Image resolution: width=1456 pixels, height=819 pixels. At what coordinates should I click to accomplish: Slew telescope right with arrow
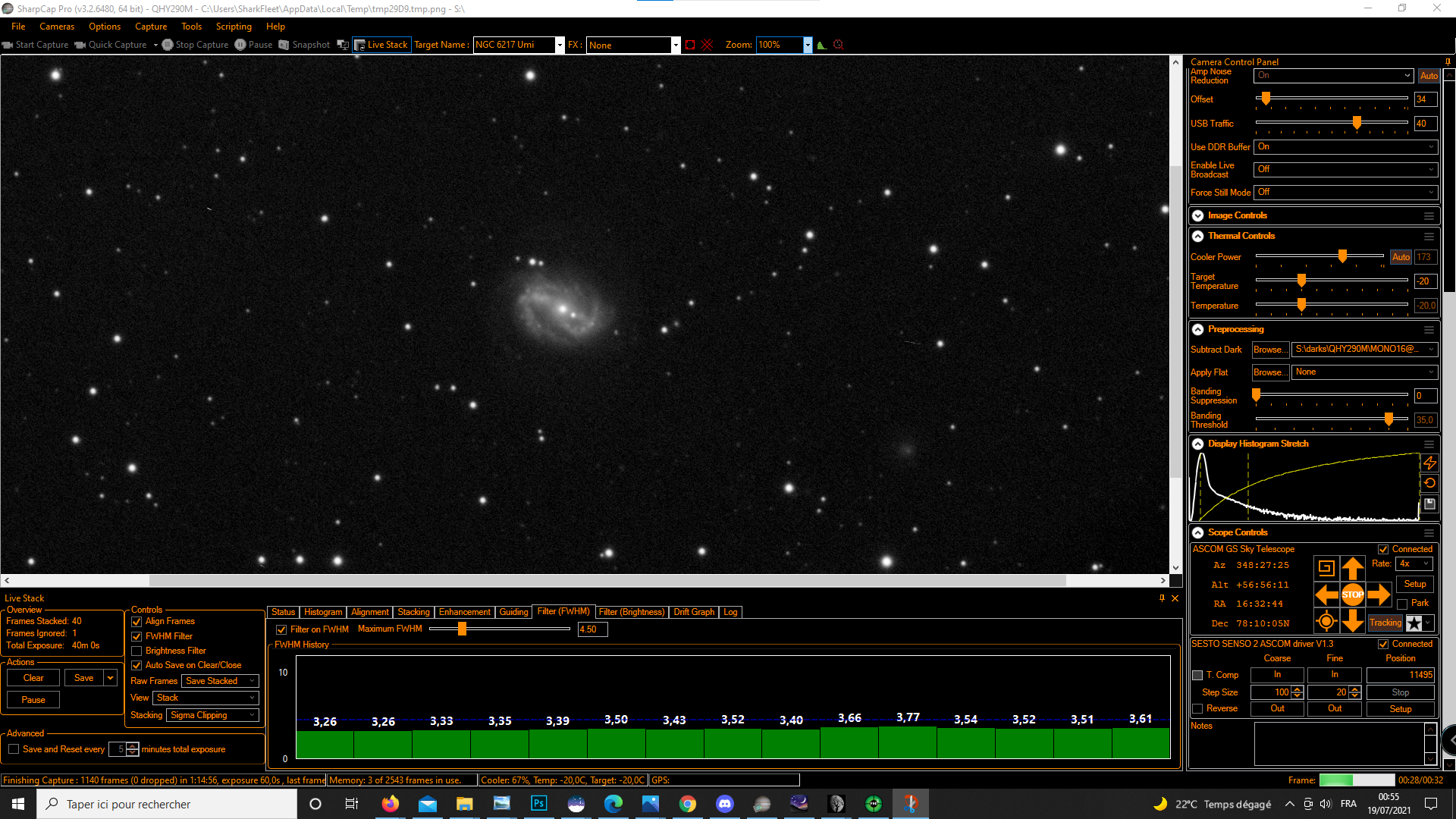pos(1379,595)
